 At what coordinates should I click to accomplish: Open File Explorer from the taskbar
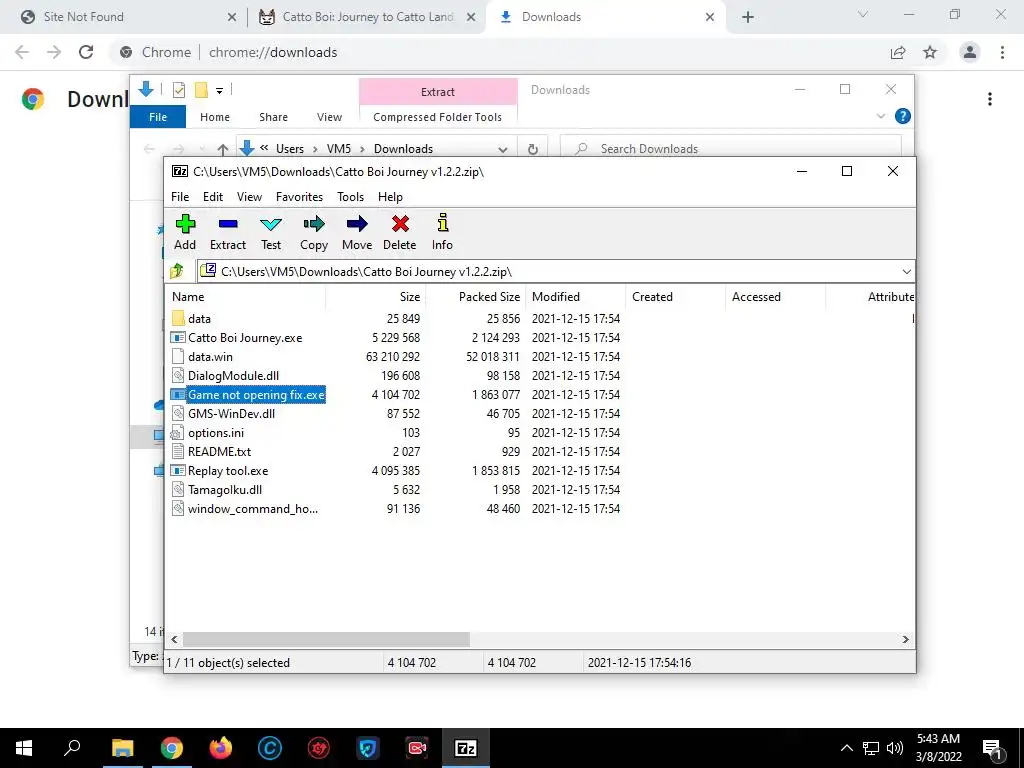122,748
